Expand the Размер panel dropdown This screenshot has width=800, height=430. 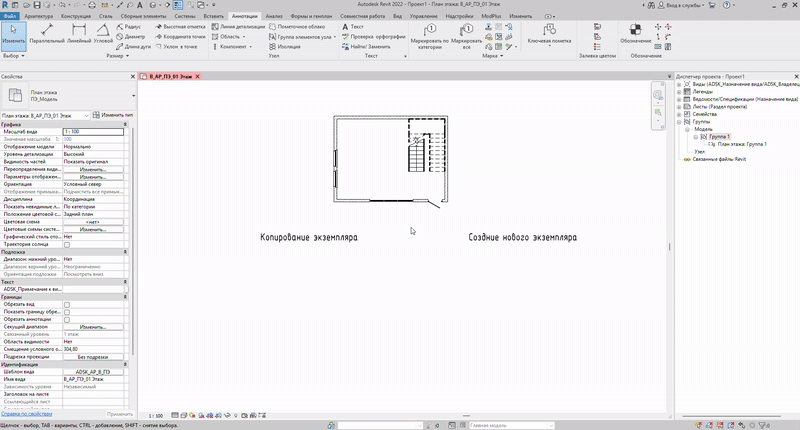click(x=118, y=56)
